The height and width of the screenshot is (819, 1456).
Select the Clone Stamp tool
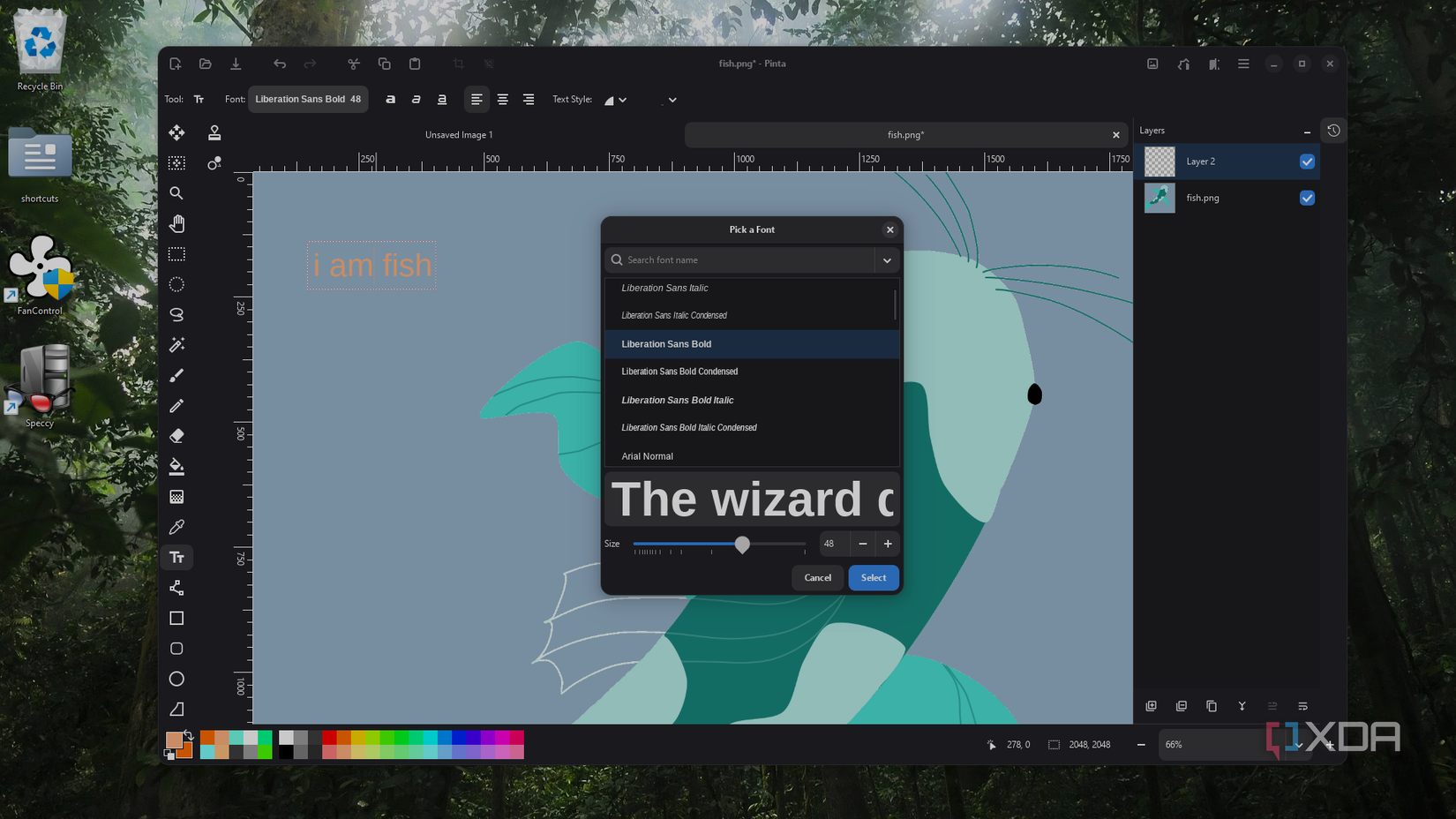[214, 132]
